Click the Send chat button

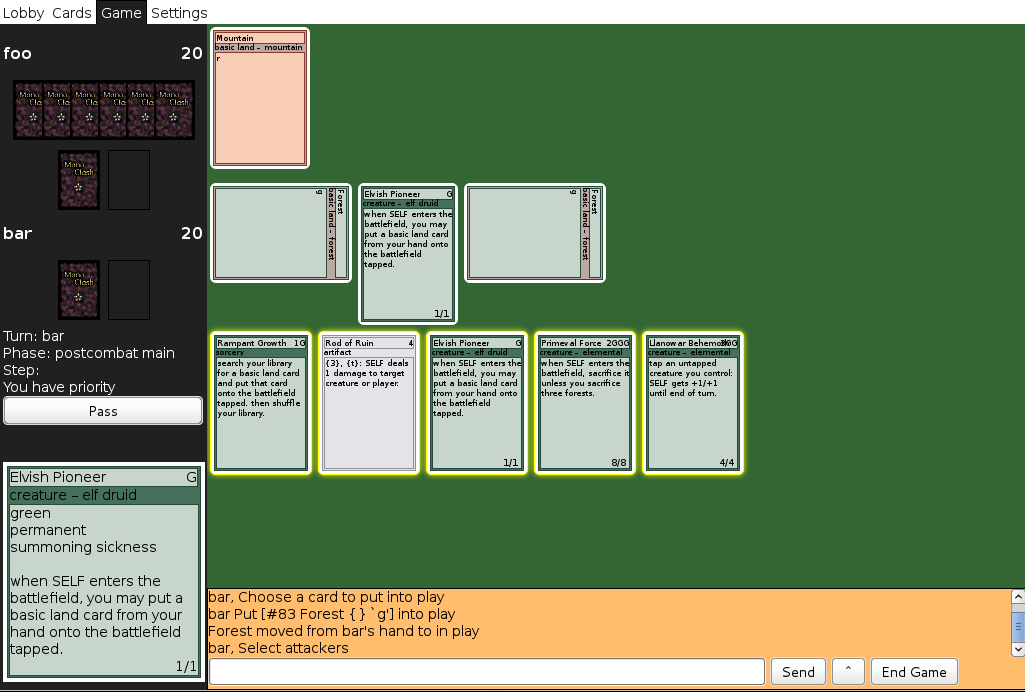tap(798, 672)
